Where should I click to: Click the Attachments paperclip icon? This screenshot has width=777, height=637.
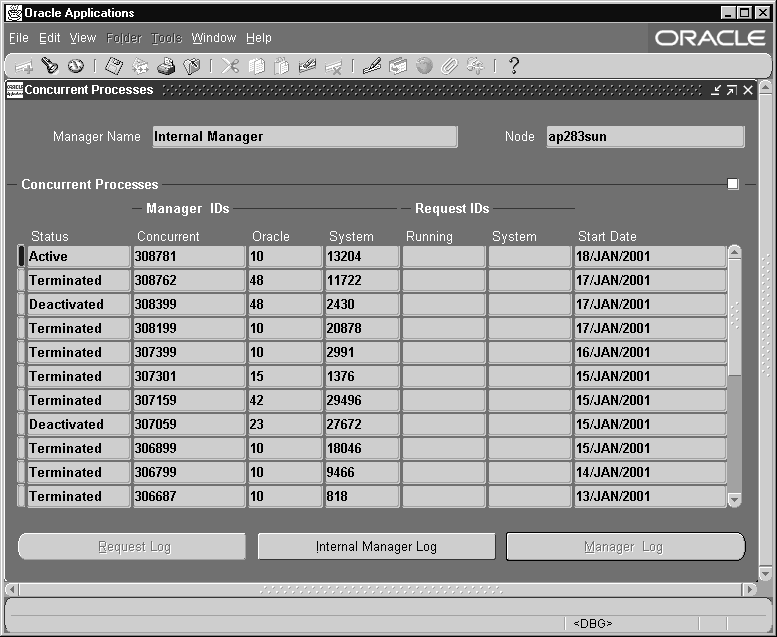click(x=449, y=66)
